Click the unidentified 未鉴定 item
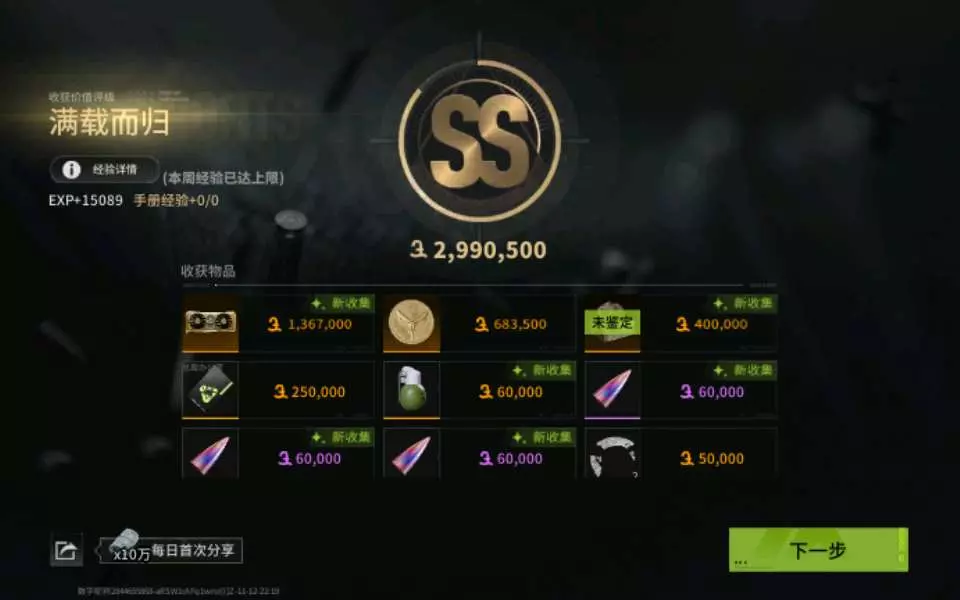Screen dimensions: 960x600 point(612,323)
